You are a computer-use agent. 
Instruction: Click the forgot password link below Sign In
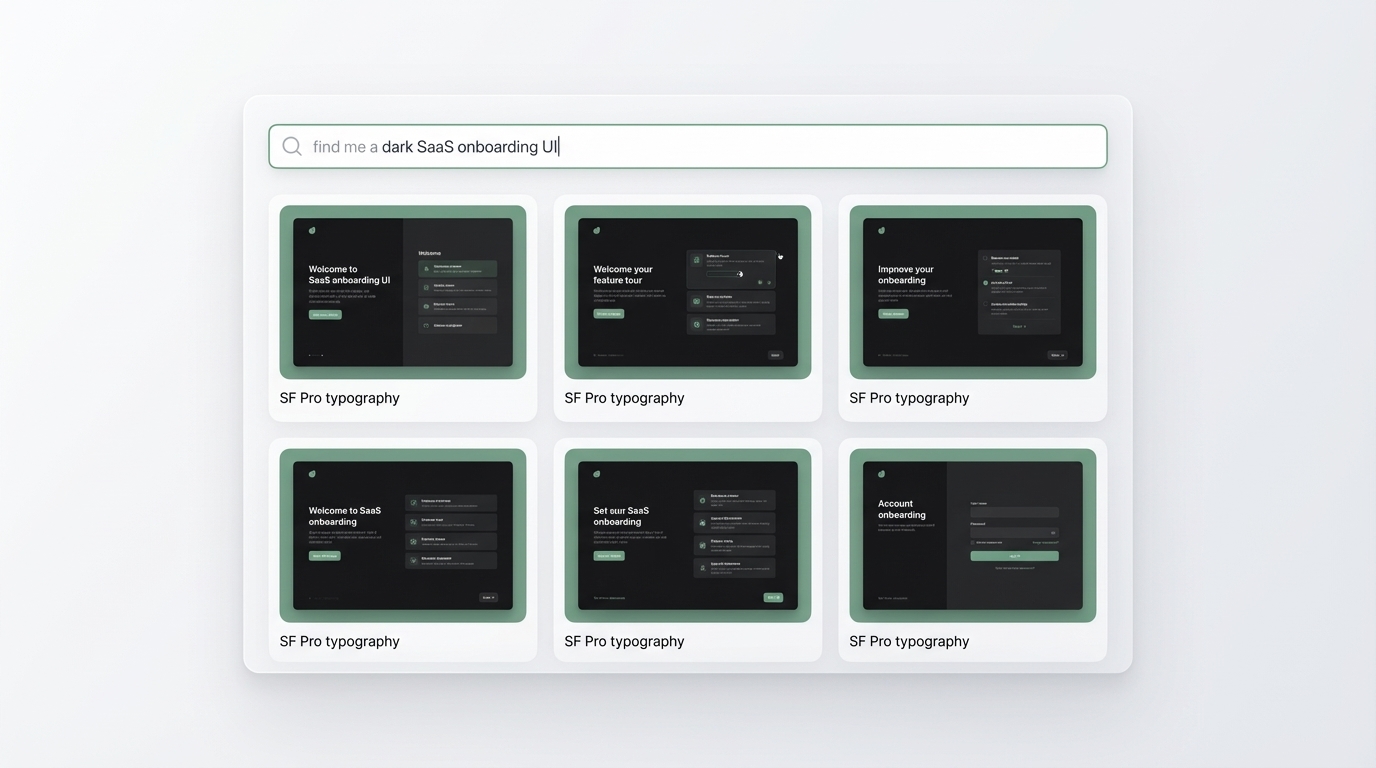[x=1014, y=567]
